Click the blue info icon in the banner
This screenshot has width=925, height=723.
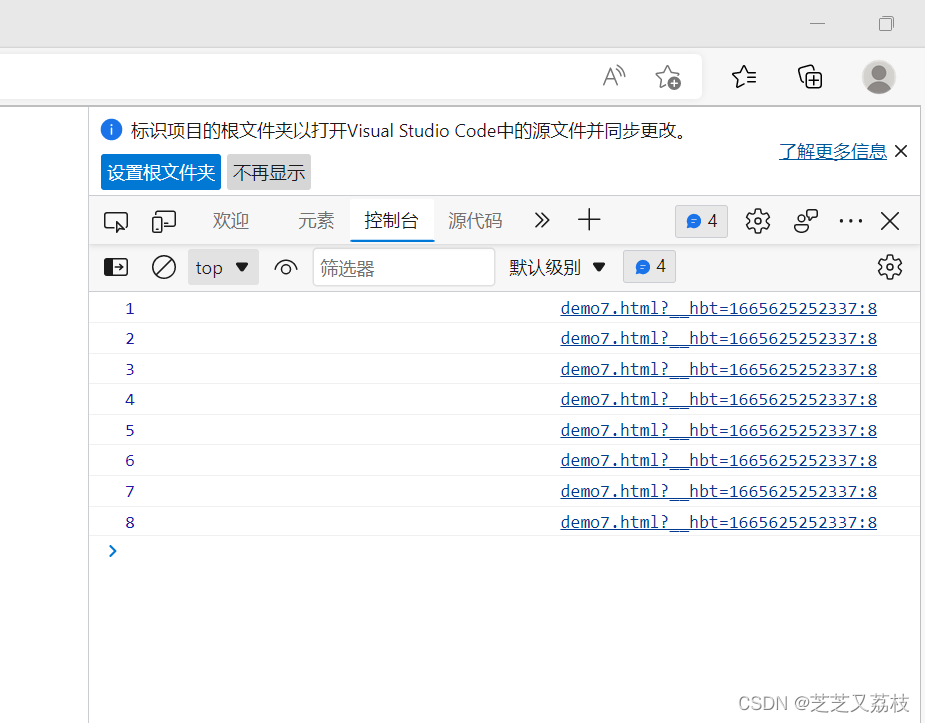[x=111, y=129]
